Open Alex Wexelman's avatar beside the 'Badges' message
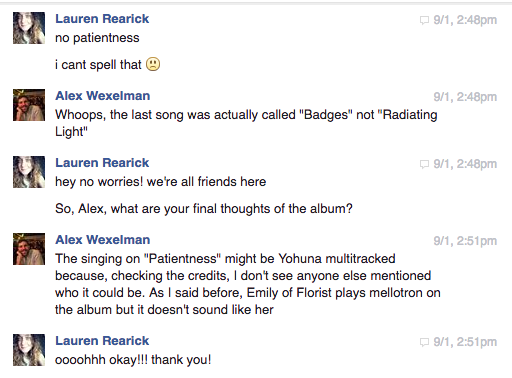 [x=29, y=105]
